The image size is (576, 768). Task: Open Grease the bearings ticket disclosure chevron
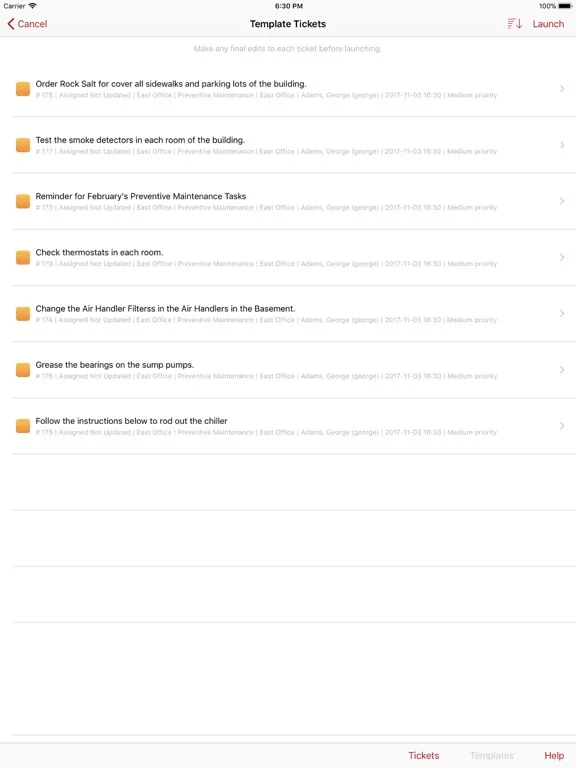pyautogui.click(x=562, y=370)
